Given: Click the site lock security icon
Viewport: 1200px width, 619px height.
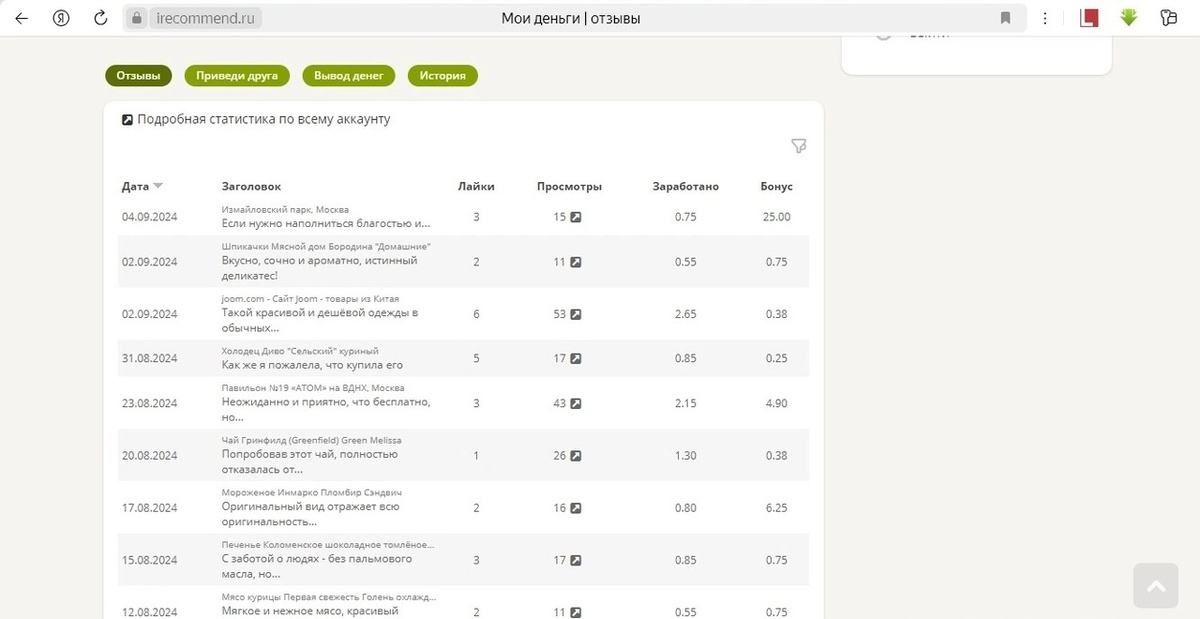Looking at the screenshot, I should coord(137,18).
